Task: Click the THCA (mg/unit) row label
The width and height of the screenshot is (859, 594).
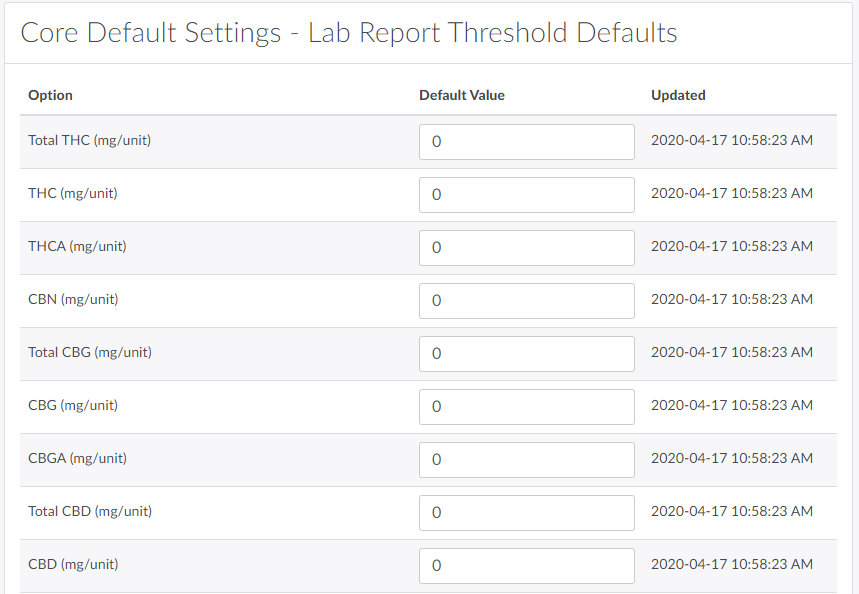Action: click(77, 247)
